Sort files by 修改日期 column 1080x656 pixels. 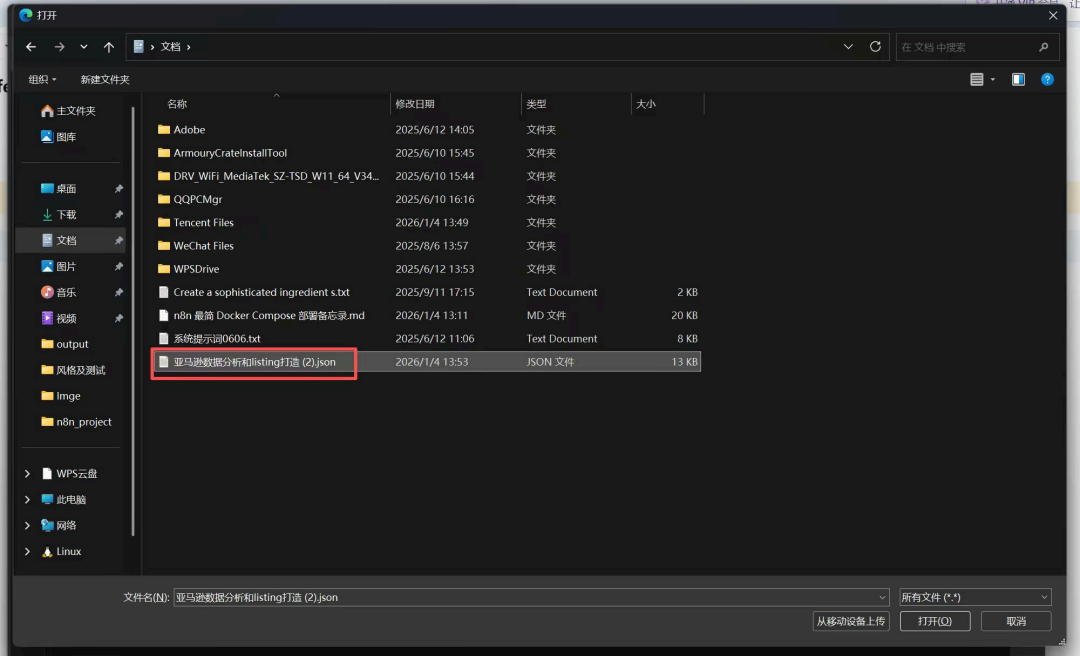pyautogui.click(x=415, y=104)
